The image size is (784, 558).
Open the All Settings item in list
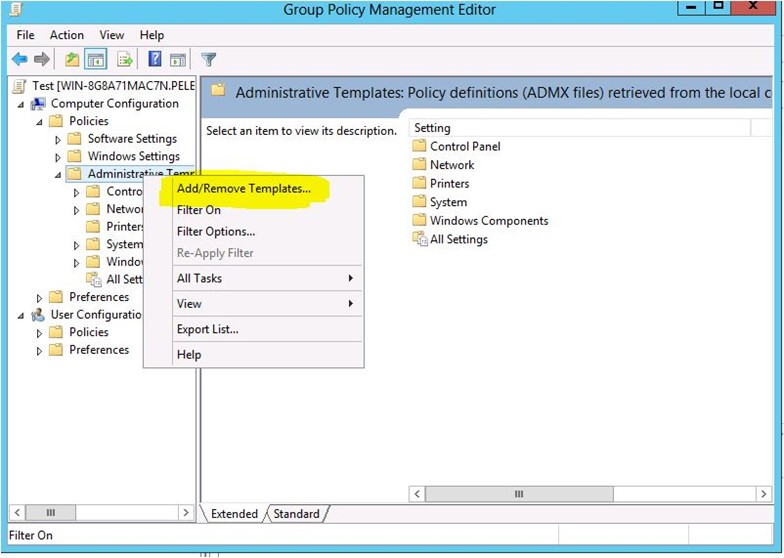coord(458,239)
